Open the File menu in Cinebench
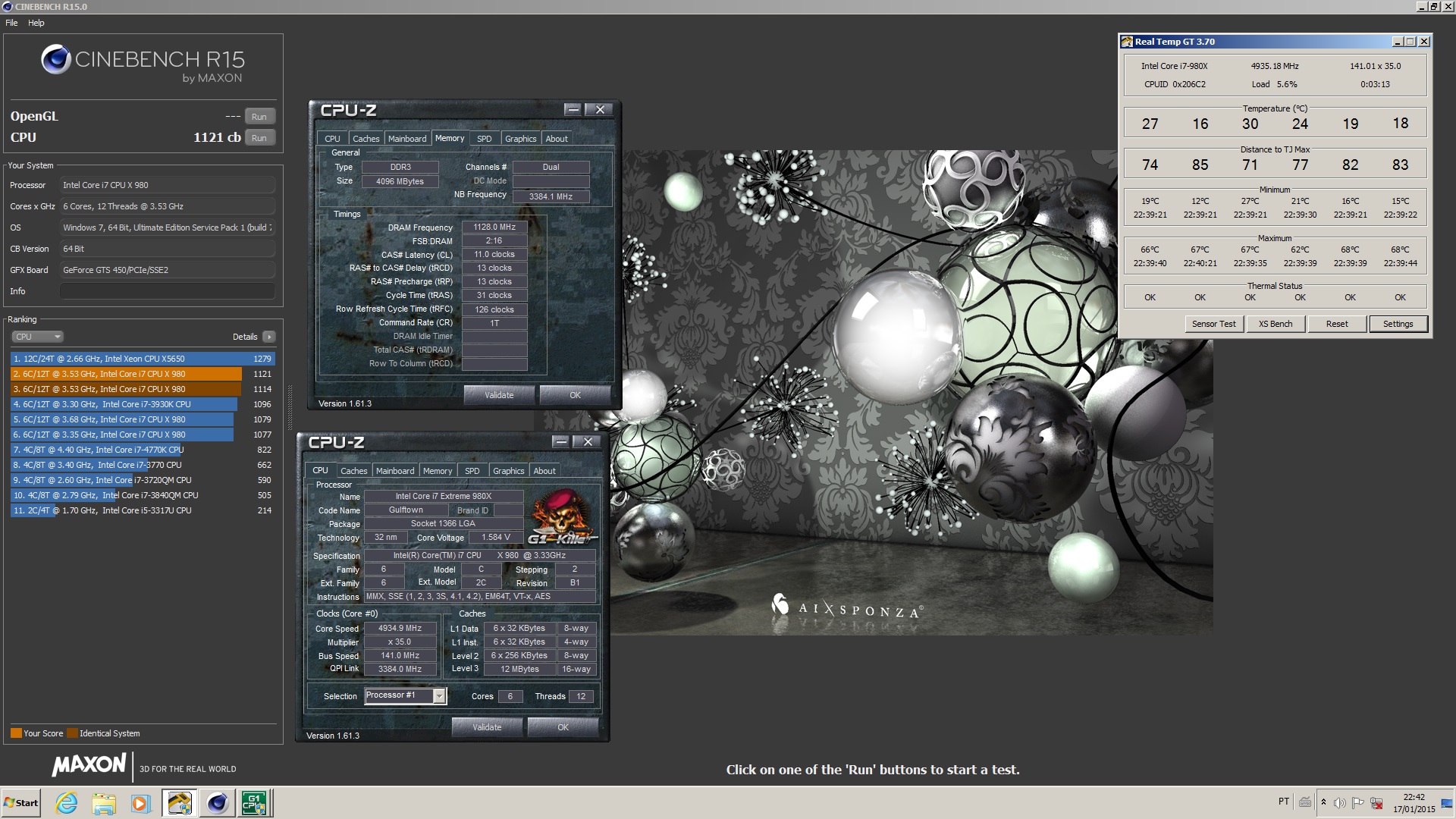This screenshot has height=819, width=1456. 11,23
